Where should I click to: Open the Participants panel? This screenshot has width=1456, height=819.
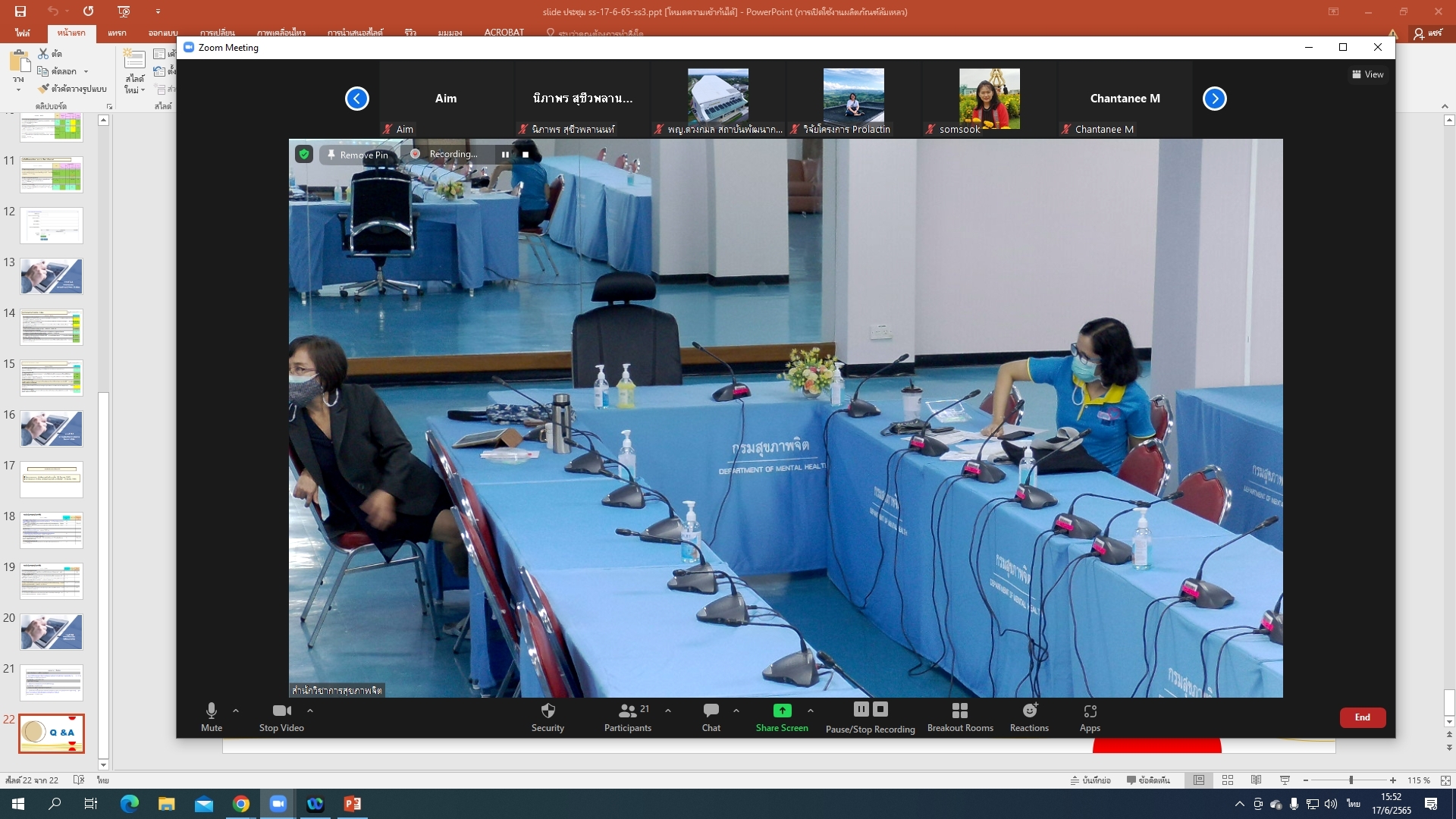627,711
